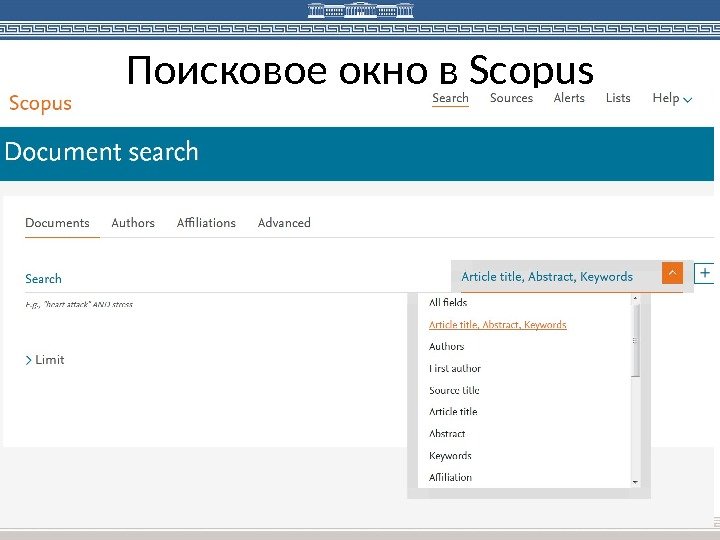Select Affiliation option in list
The width and height of the screenshot is (720, 540).
[450, 478]
